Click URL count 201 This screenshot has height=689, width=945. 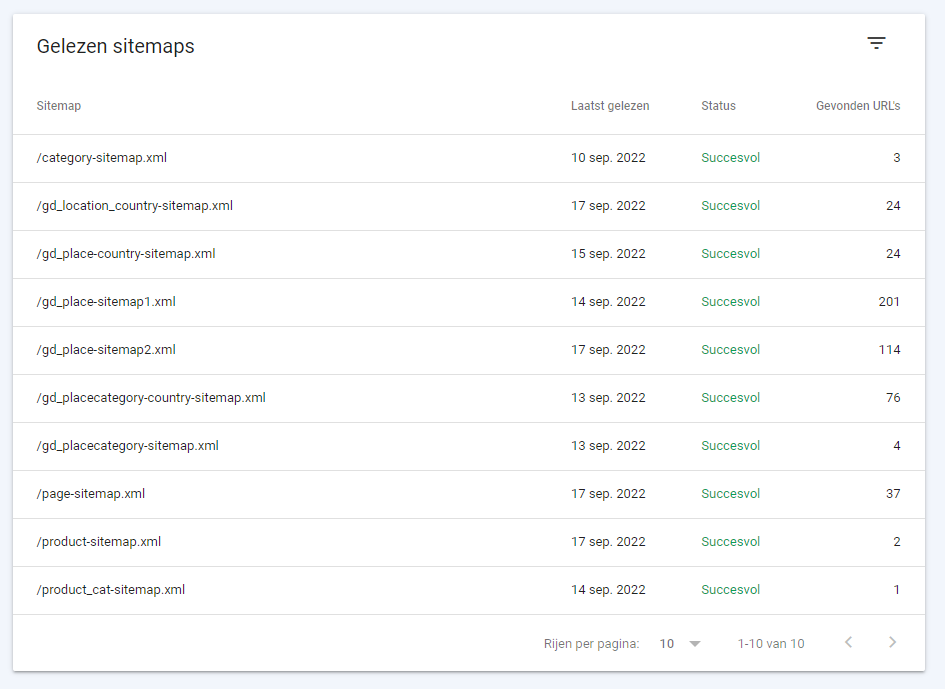click(x=889, y=301)
